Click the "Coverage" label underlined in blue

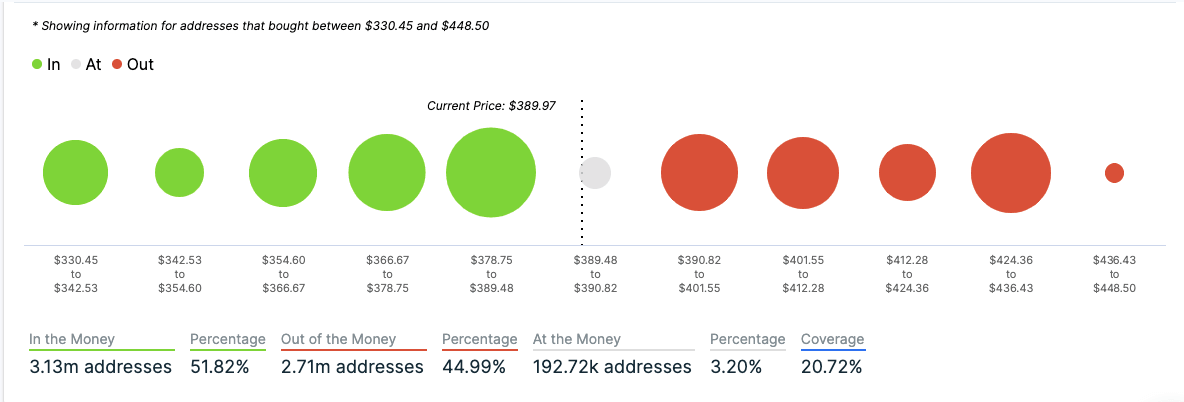[832, 339]
